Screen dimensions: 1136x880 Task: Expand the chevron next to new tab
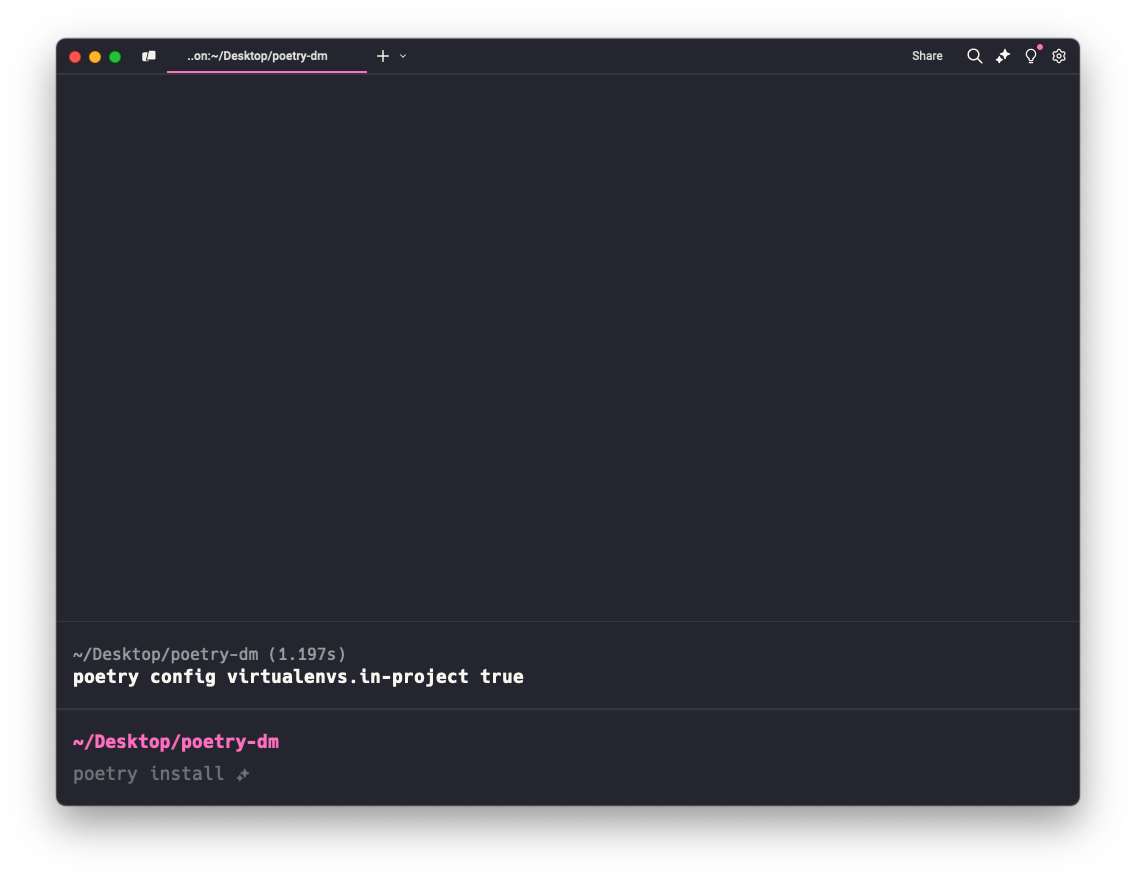click(403, 56)
